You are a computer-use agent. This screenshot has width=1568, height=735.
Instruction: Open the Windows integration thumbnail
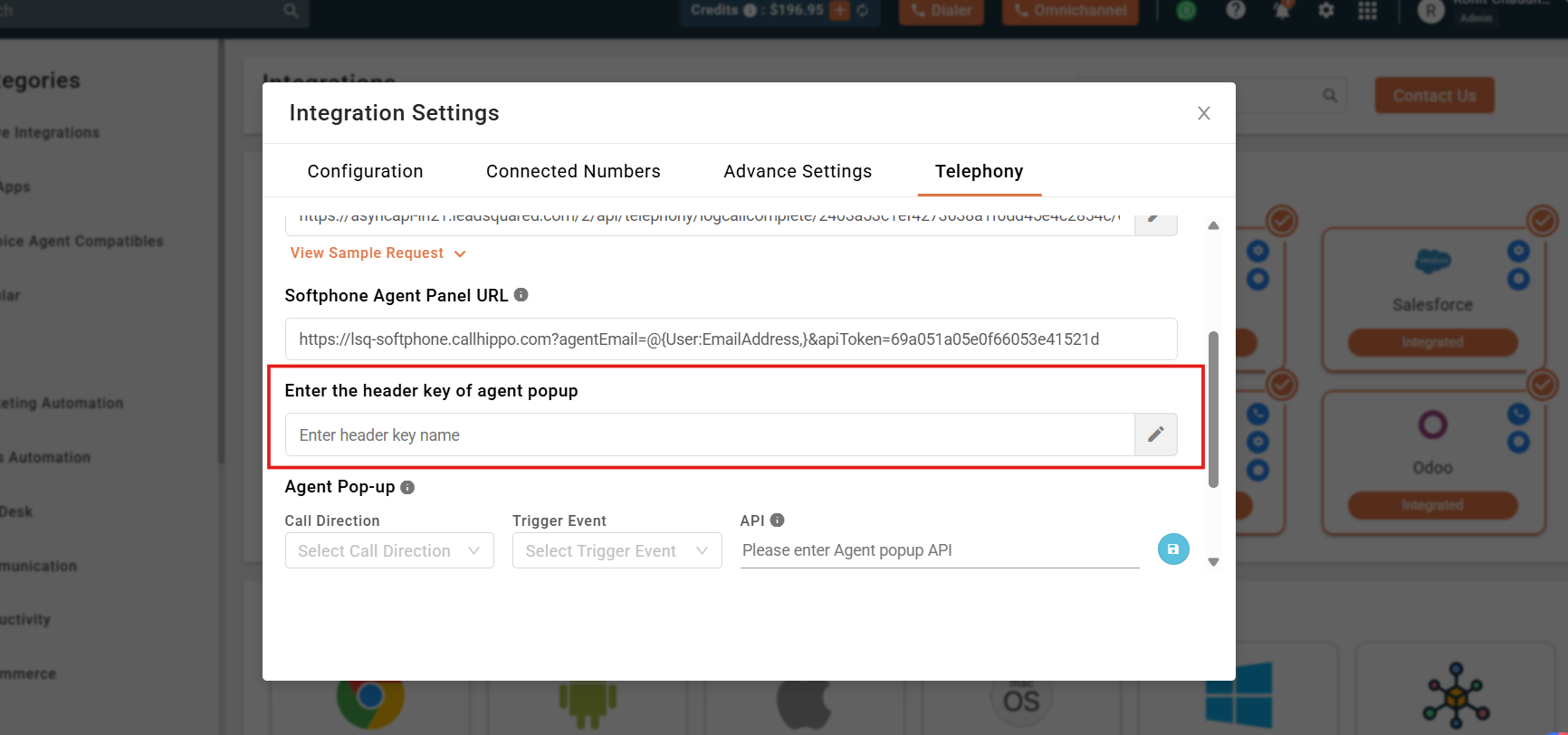coord(1238,694)
